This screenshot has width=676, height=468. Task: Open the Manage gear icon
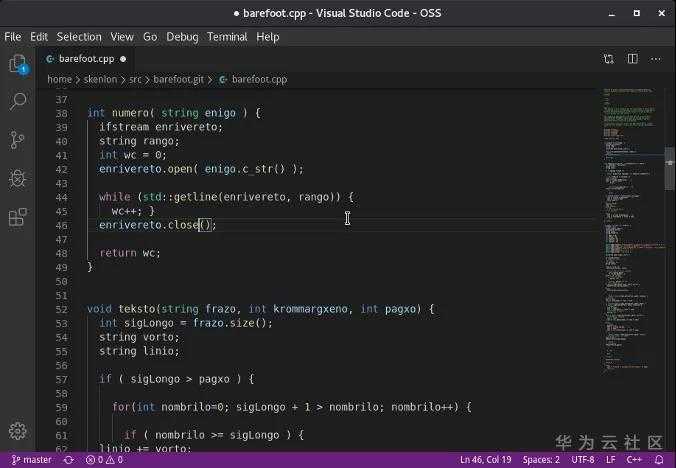(18, 431)
